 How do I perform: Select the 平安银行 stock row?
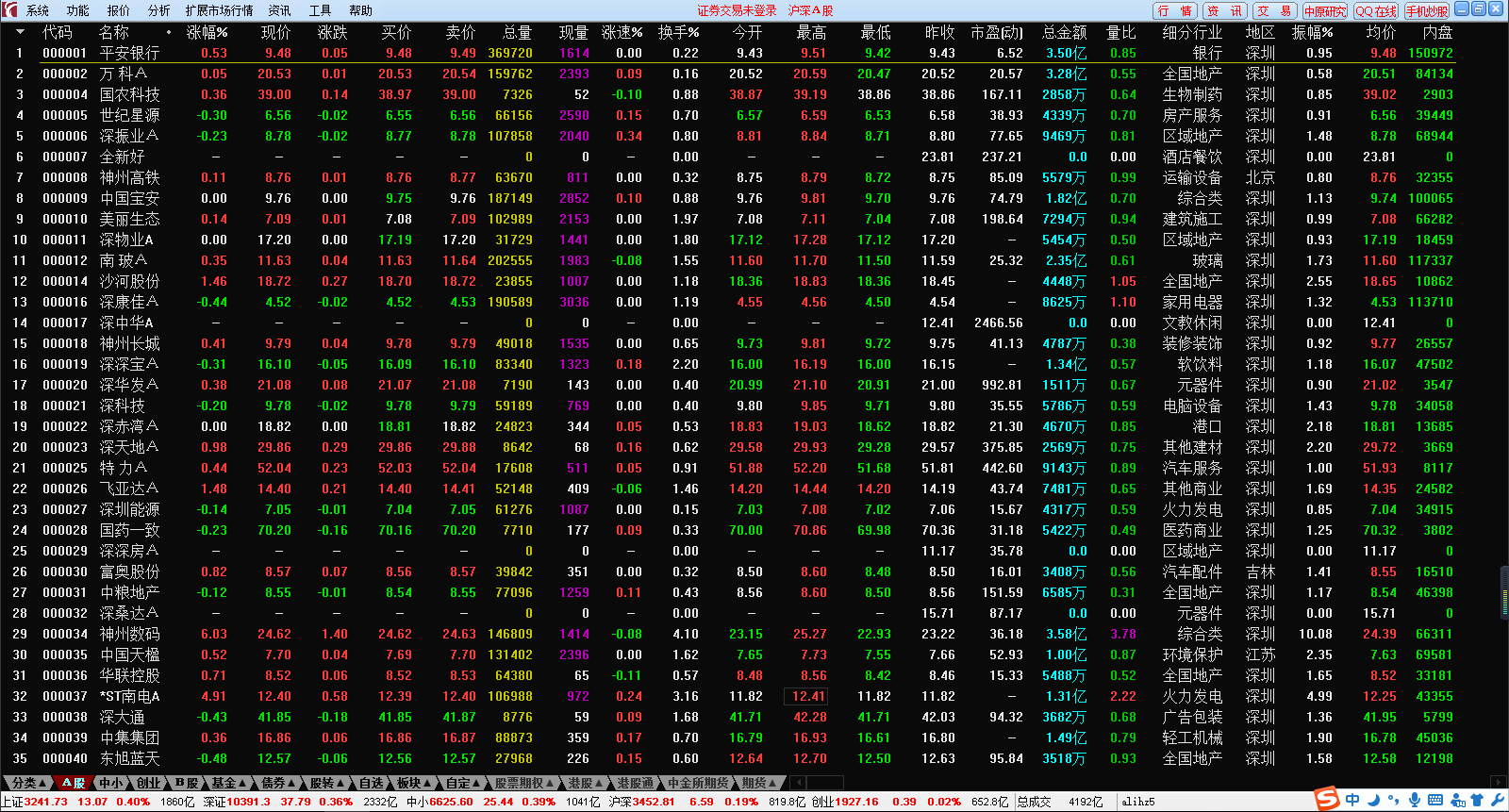[x=129, y=53]
